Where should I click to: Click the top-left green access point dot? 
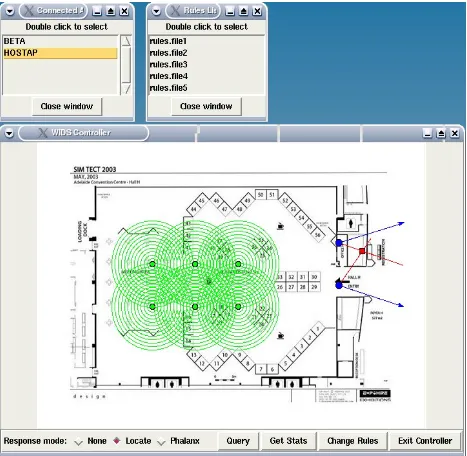[152, 264]
